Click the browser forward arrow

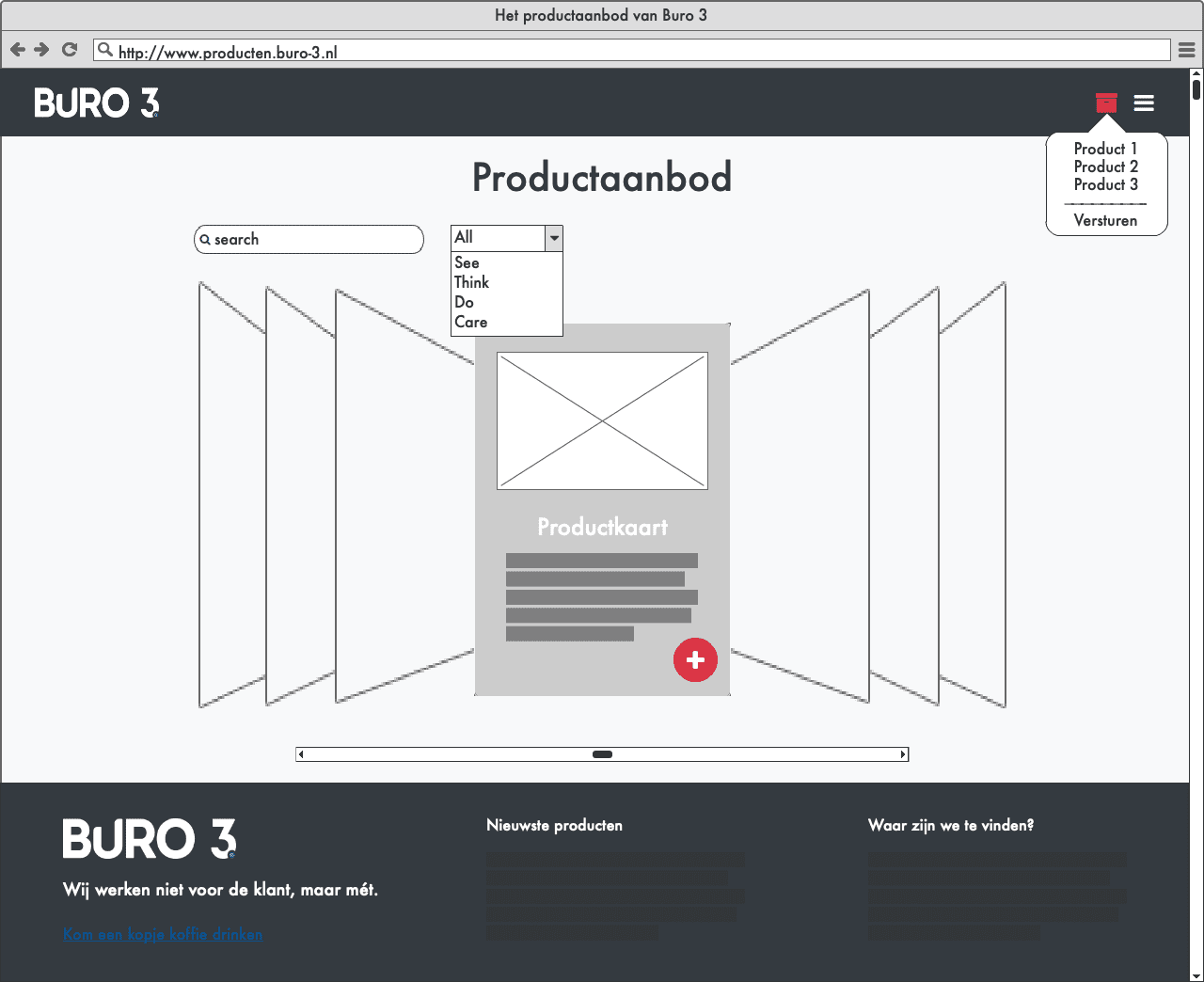41,50
